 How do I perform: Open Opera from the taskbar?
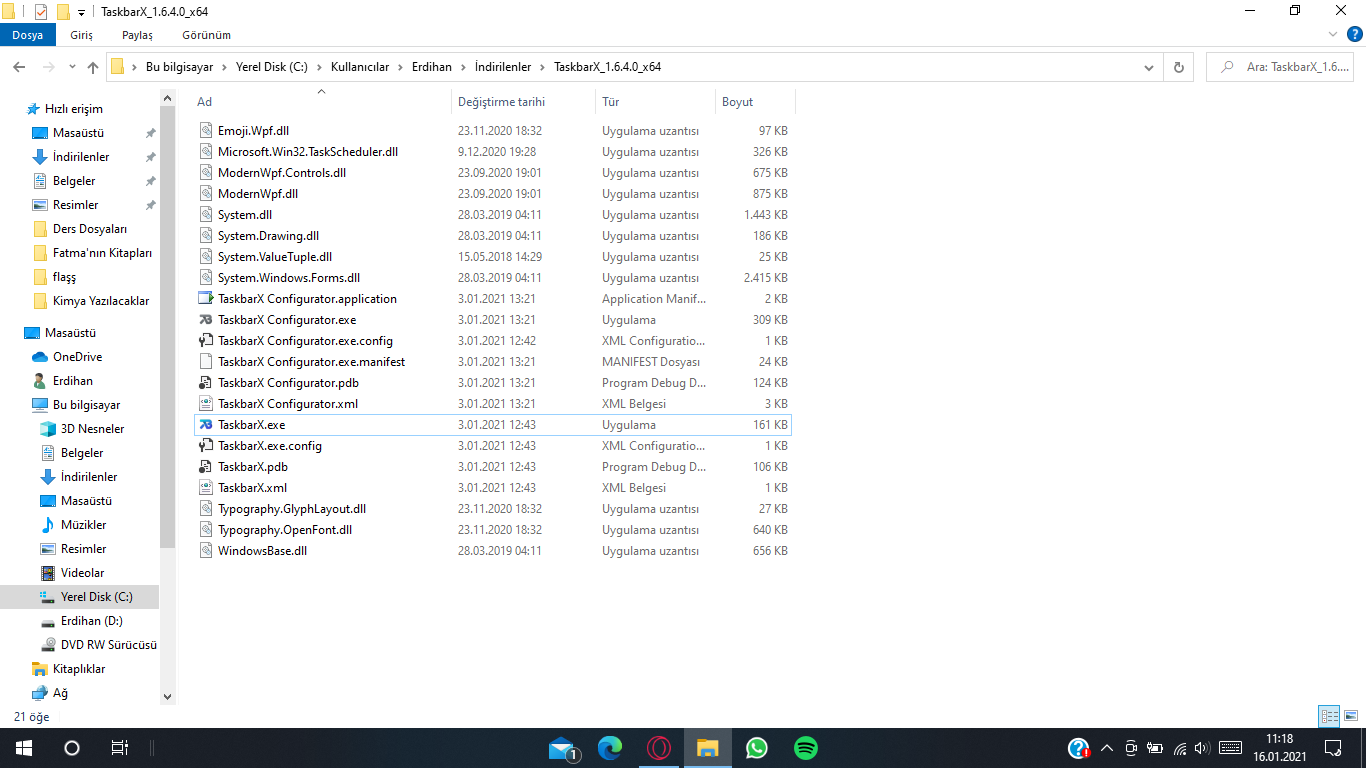click(658, 748)
